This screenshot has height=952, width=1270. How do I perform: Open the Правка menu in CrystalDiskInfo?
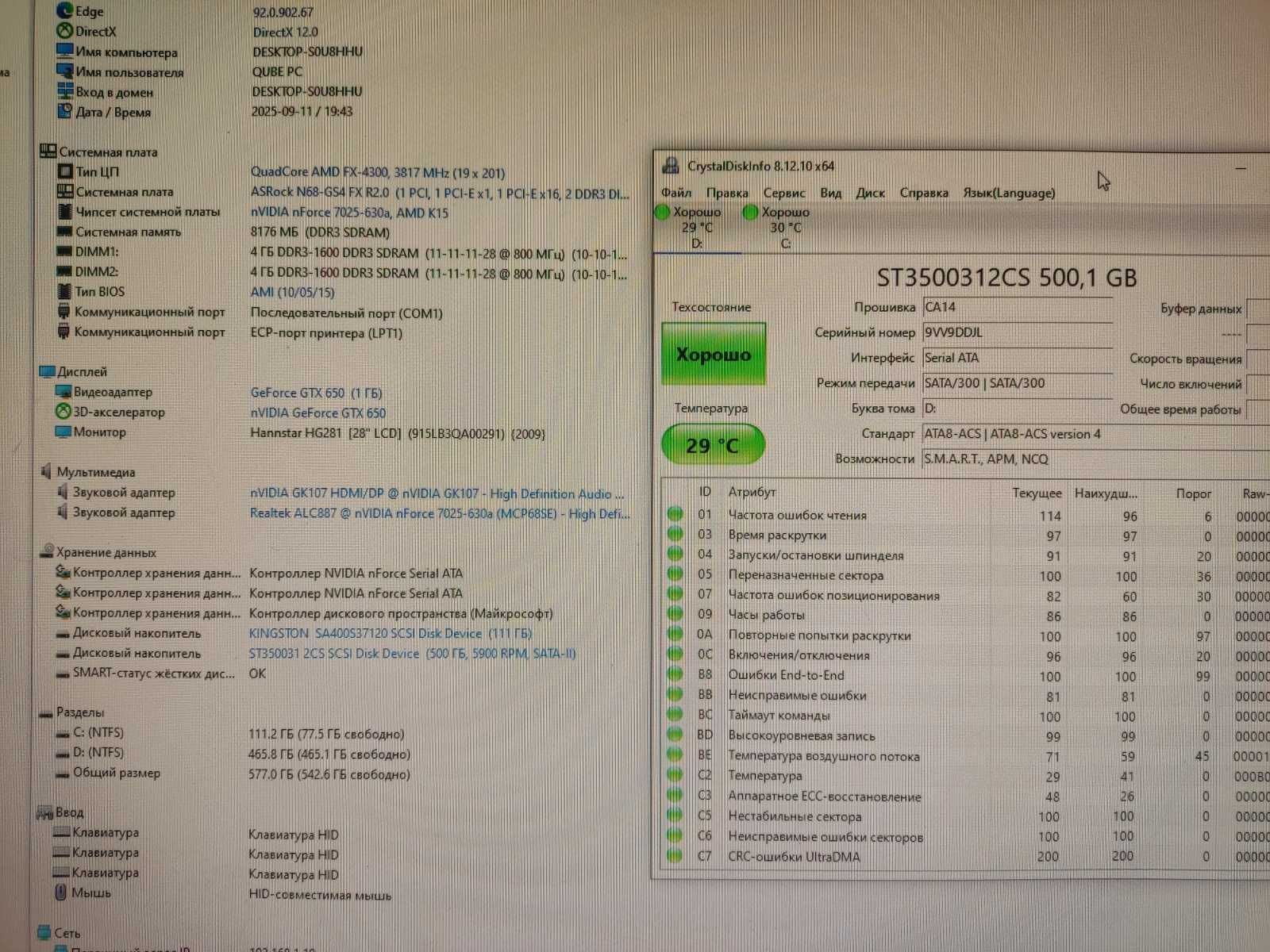click(727, 193)
